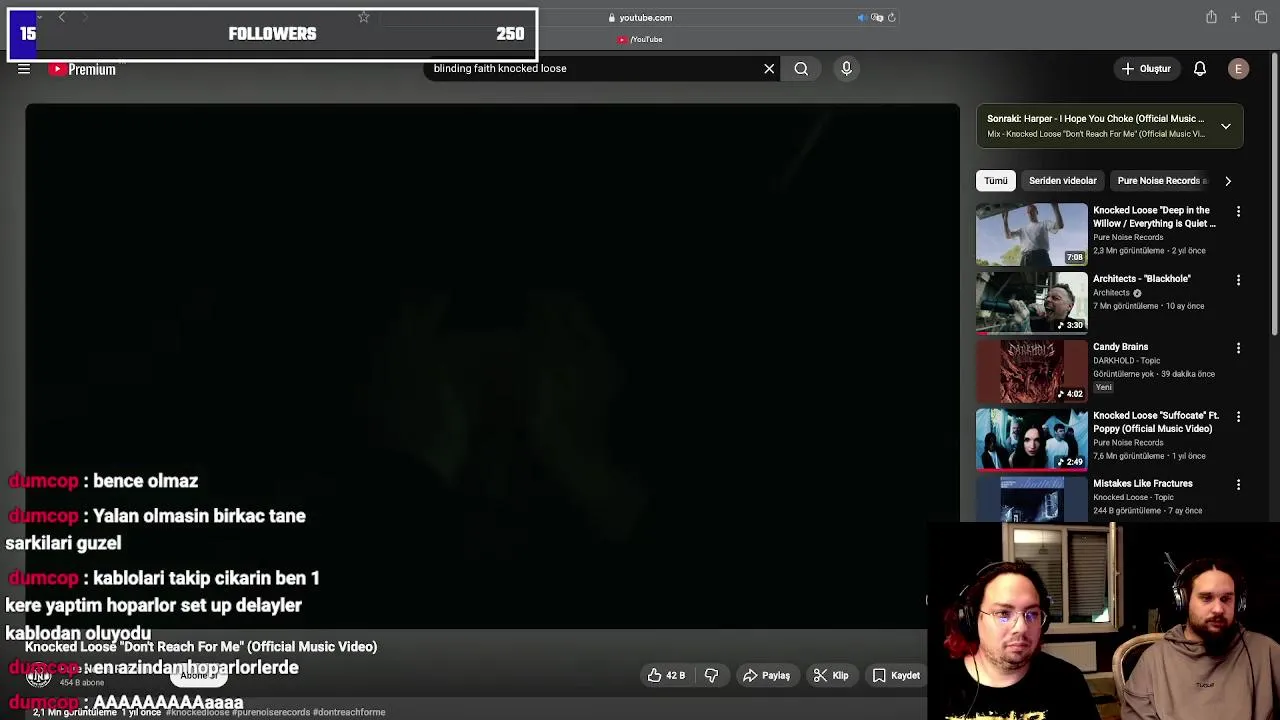Reload the page in the address bar
1280x720 pixels.
(x=892, y=17)
